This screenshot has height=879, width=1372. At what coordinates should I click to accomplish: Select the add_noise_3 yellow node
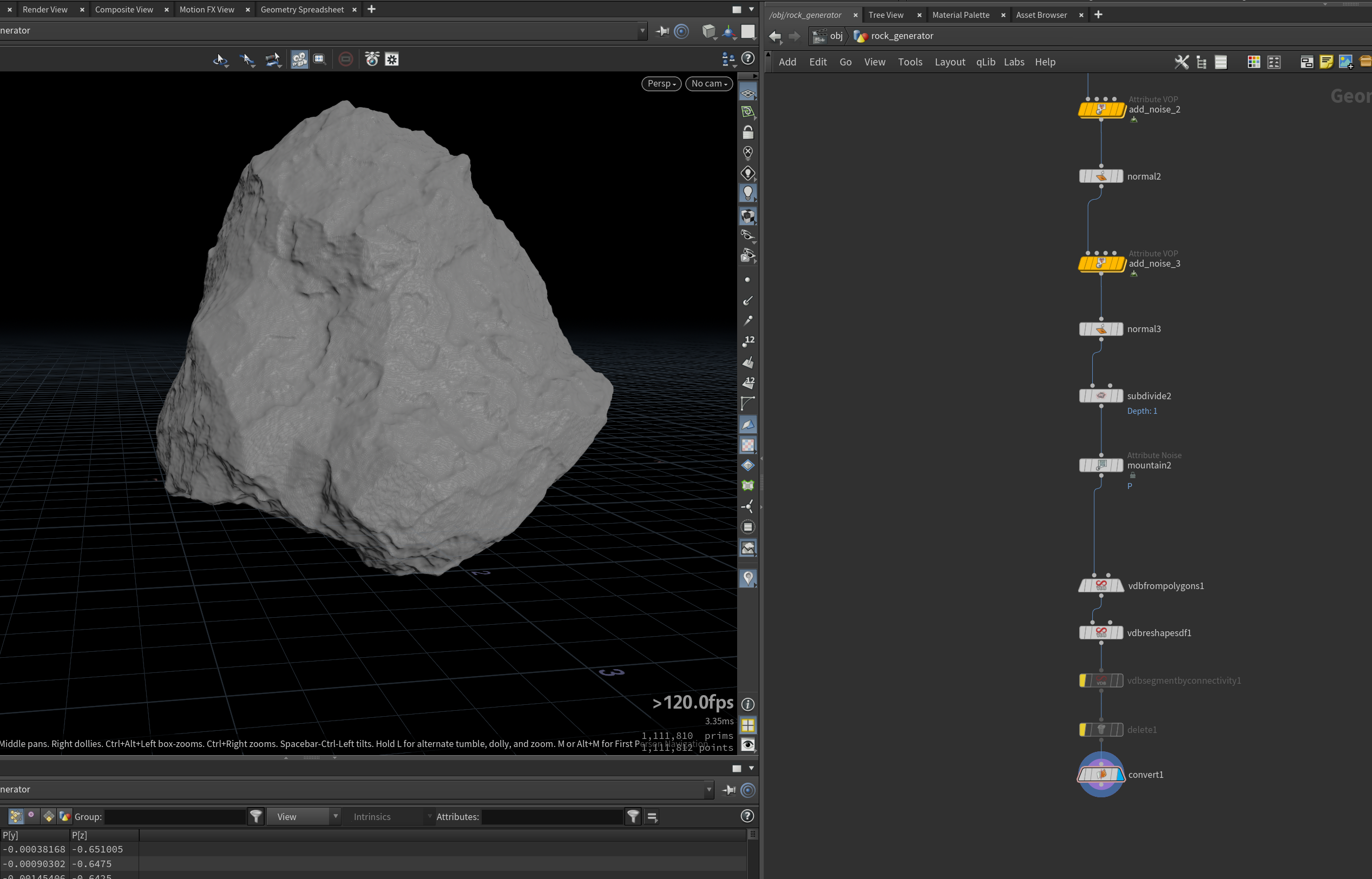pyautogui.click(x=1101, y=263)
